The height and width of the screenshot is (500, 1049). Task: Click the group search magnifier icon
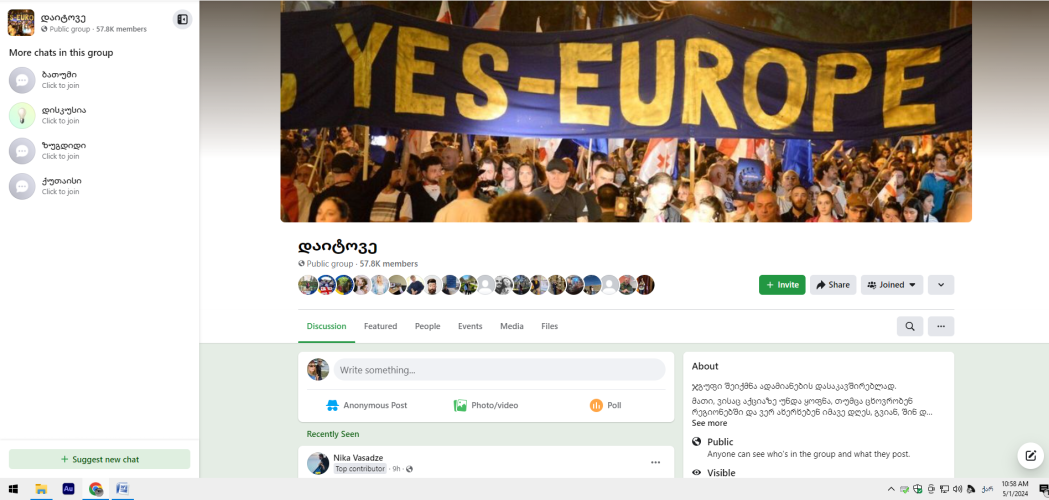[910, 326]
